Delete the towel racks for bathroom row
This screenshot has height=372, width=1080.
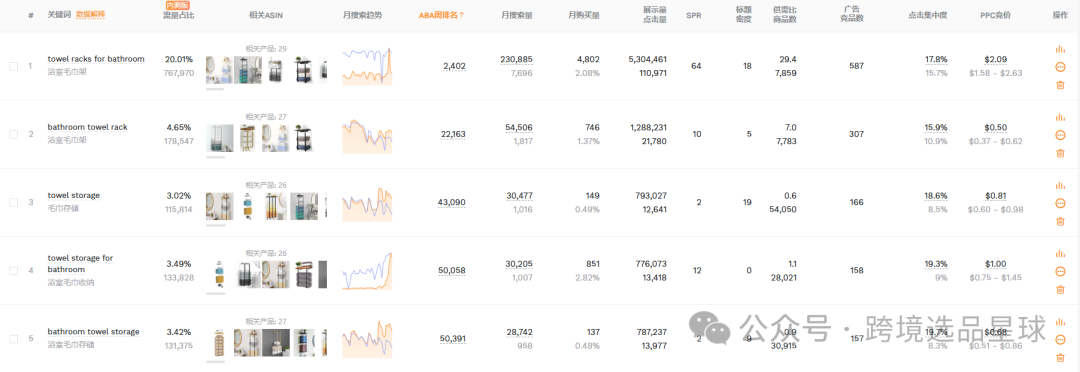pyautogui.click(x=1060, y=85)
